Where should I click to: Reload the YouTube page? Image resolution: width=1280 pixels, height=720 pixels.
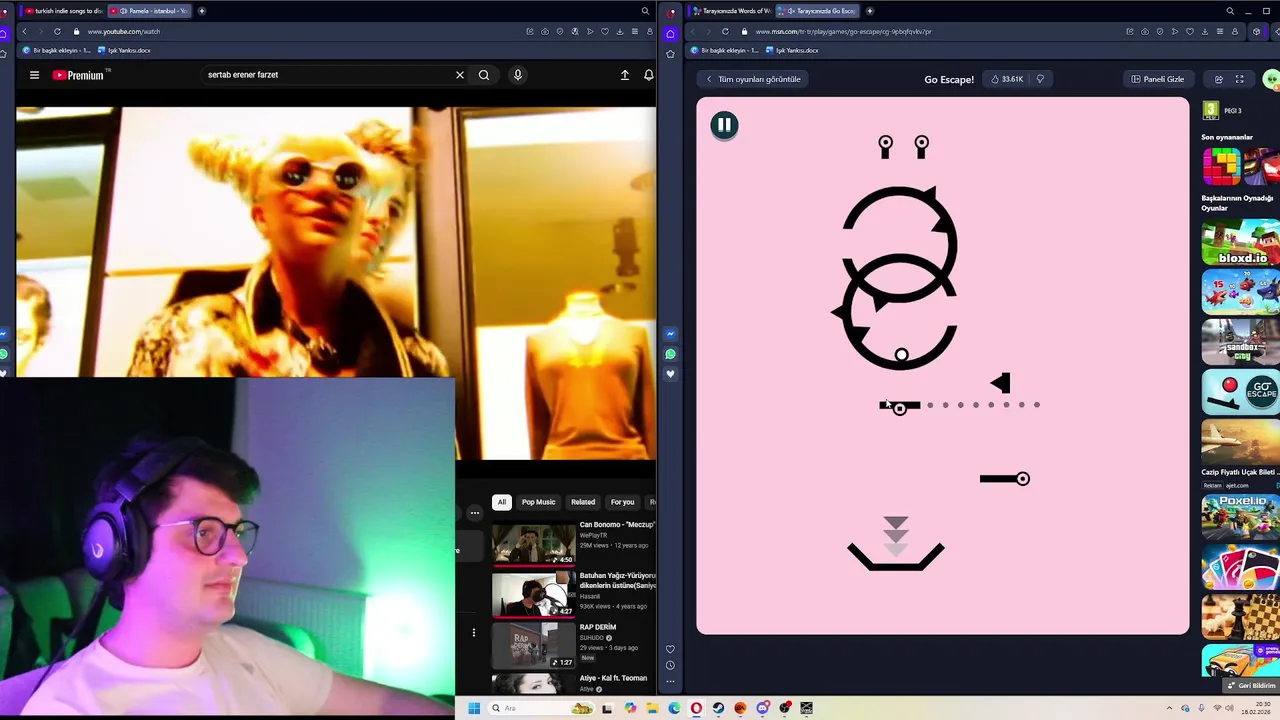57,31
